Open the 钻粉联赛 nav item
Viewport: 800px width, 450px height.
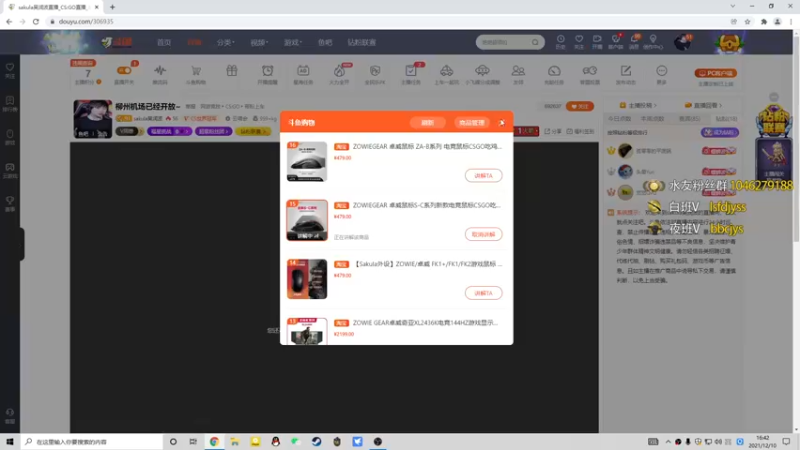[x=362, y=42]
